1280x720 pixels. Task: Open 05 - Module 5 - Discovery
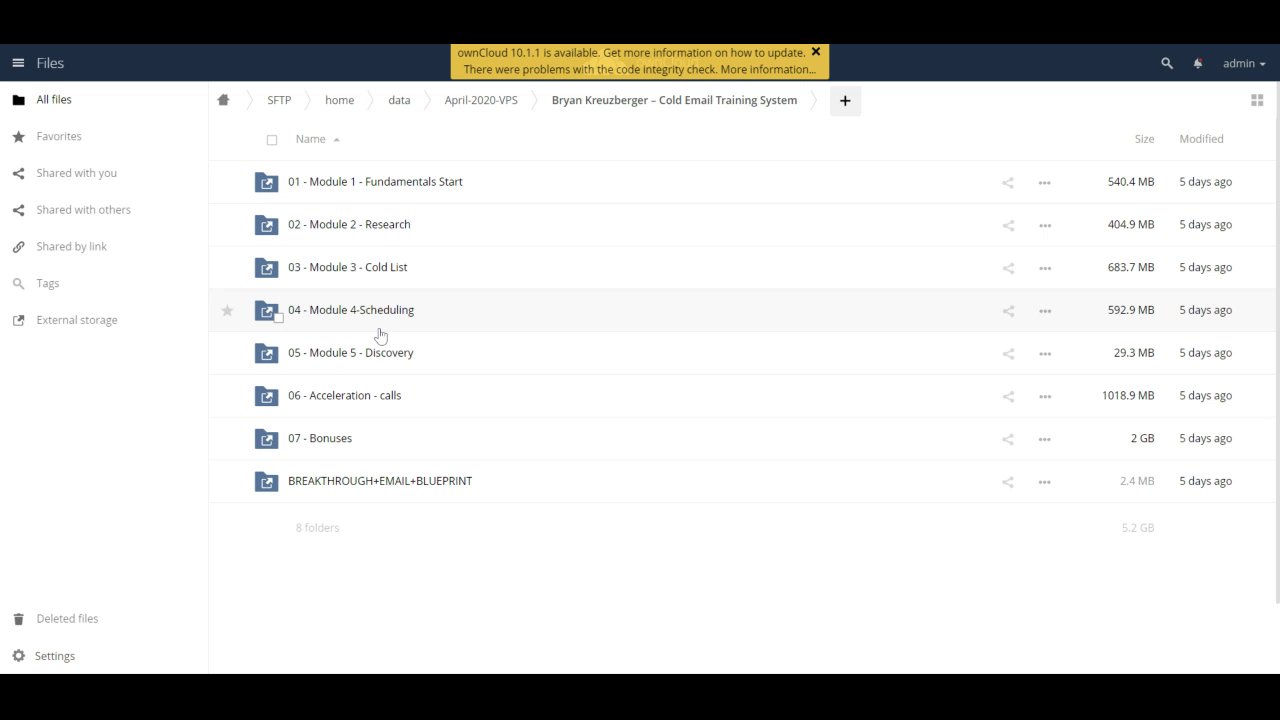point(351,353)
